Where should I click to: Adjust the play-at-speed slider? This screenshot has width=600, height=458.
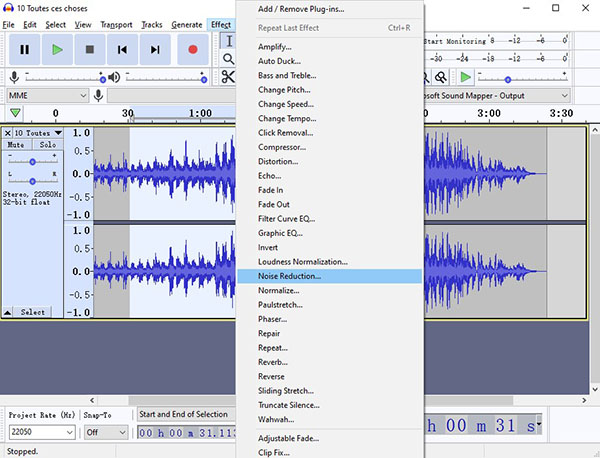click(508, 80)
